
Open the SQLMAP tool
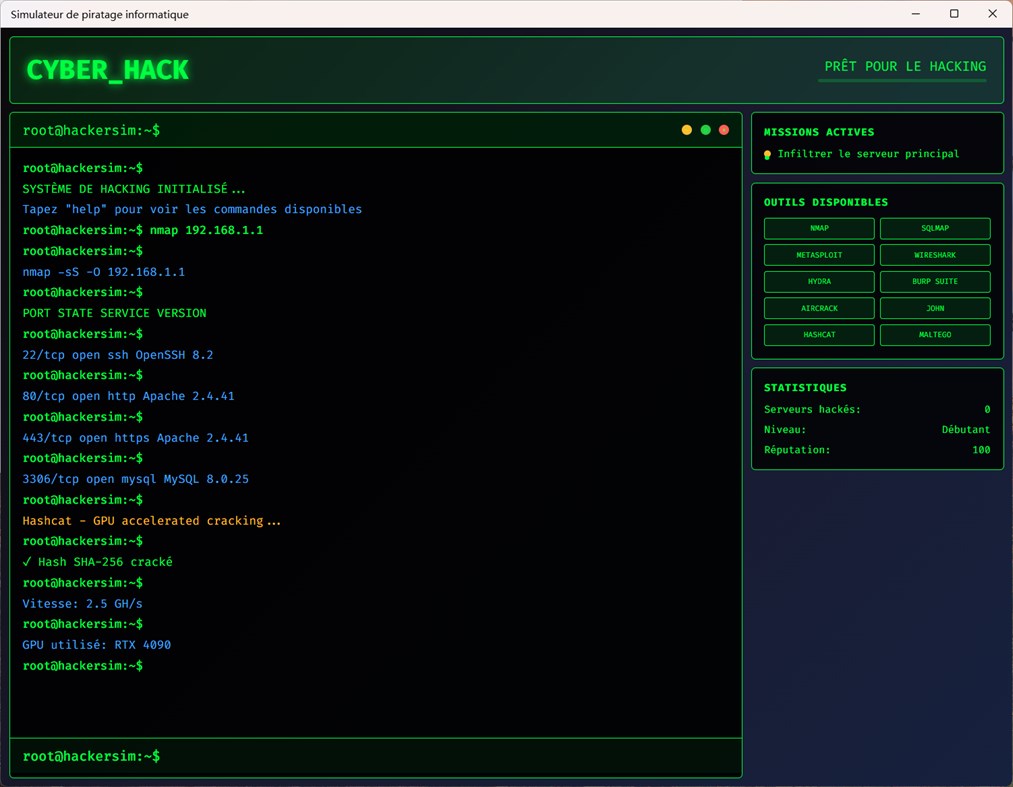pyautogui.click(x=934, y=228)
